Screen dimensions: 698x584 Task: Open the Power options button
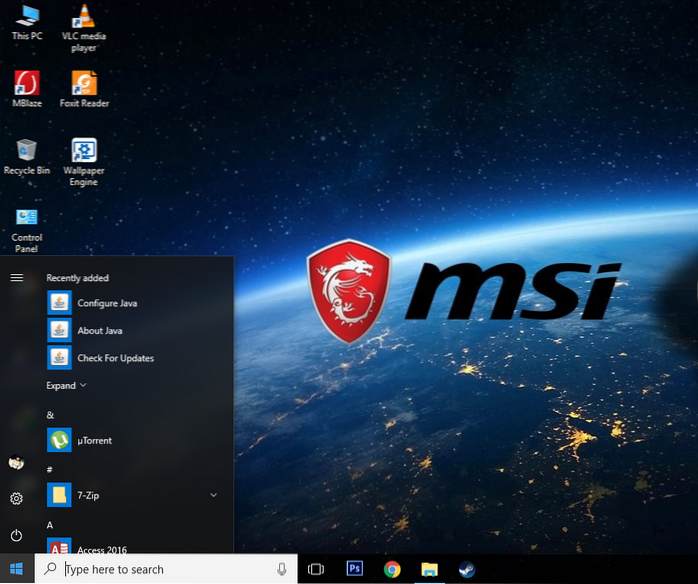[x=16, y=535]
